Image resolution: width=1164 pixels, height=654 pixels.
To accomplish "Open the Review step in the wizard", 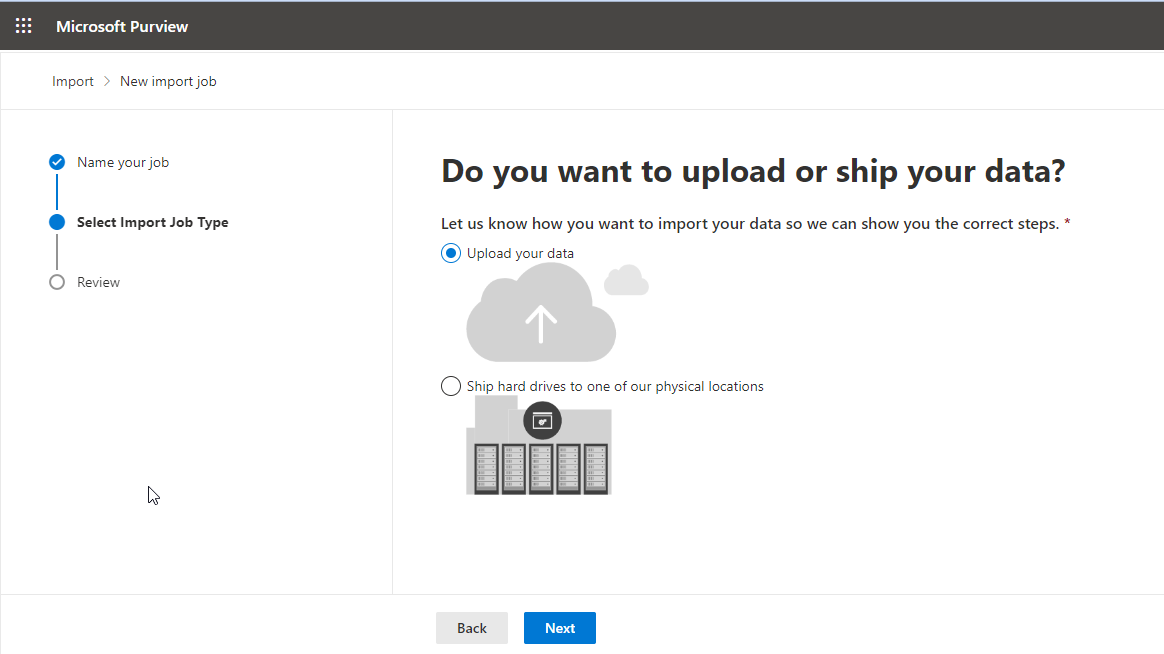I will (x=98, y=282).
